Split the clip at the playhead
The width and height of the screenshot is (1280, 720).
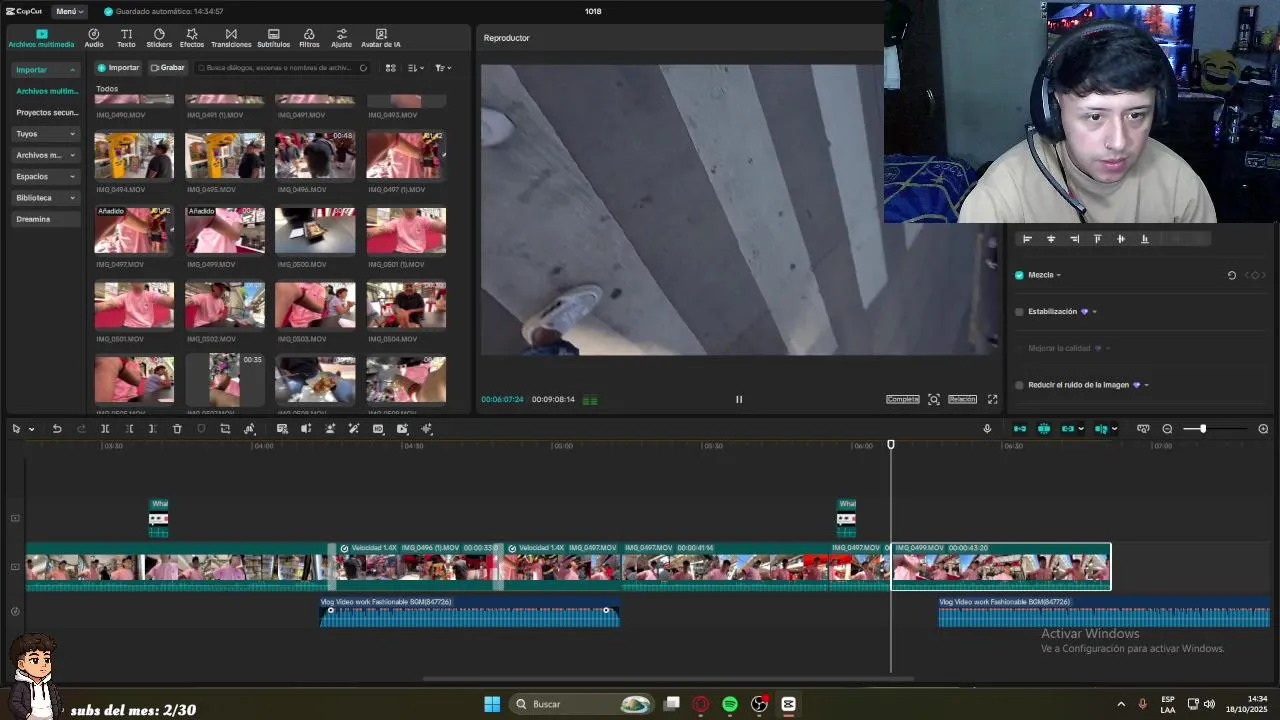pos(105,429)
